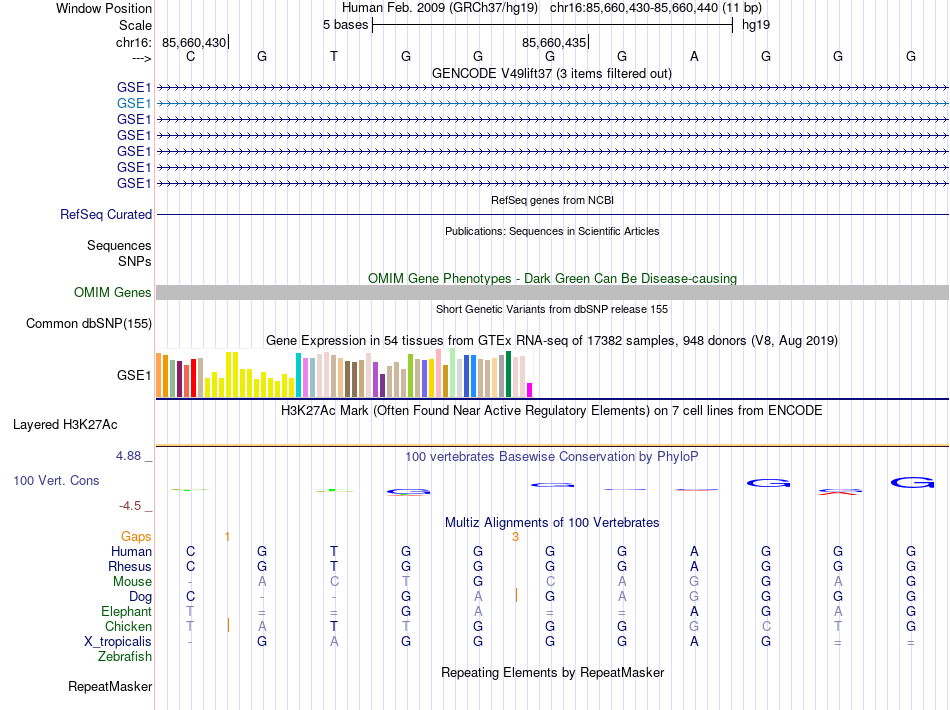Open the 100 Vert. Cons track label
This screenshot has width=950, height=710.
coord(56,480)
